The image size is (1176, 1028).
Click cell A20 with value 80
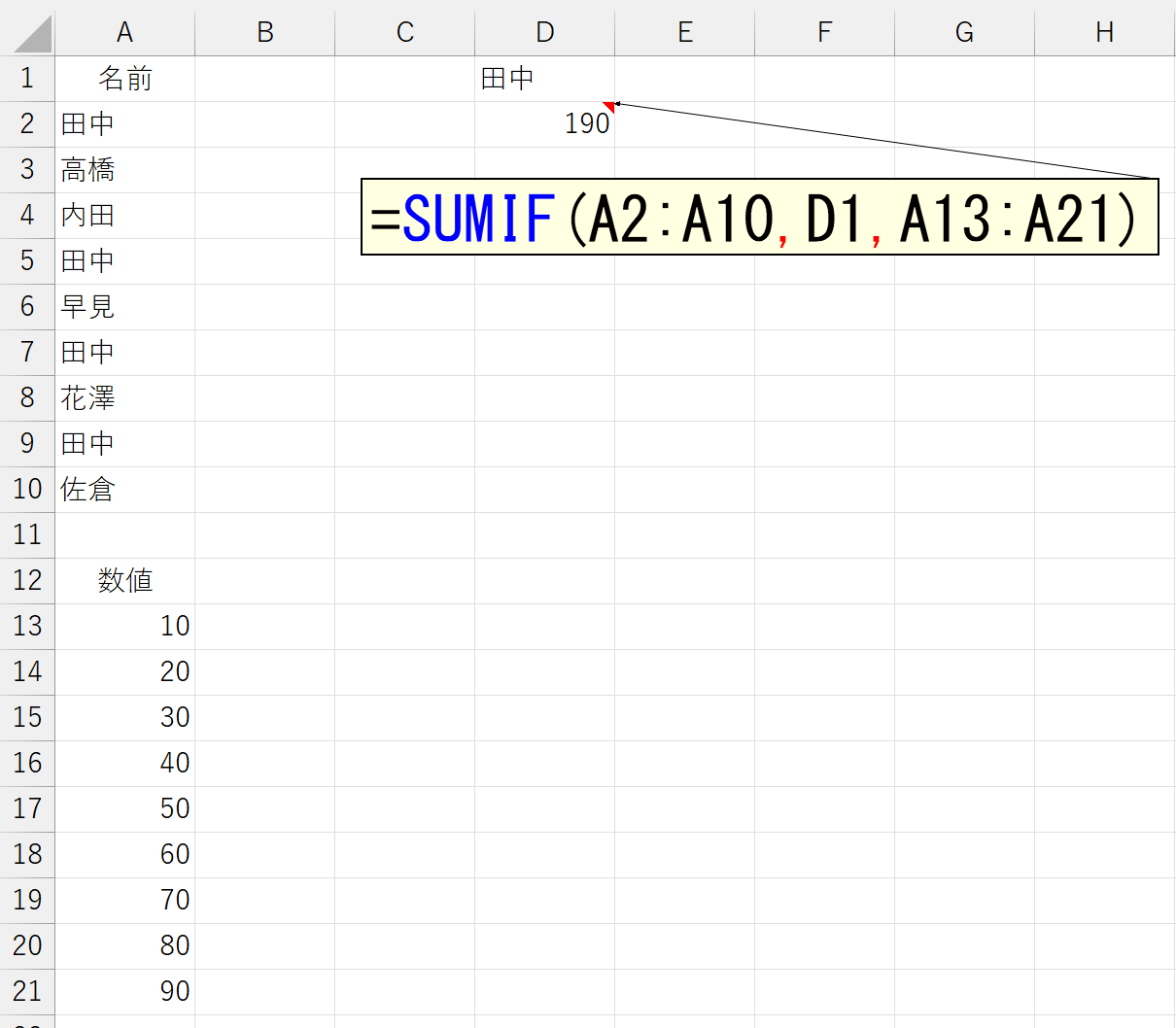coord(124,946)
